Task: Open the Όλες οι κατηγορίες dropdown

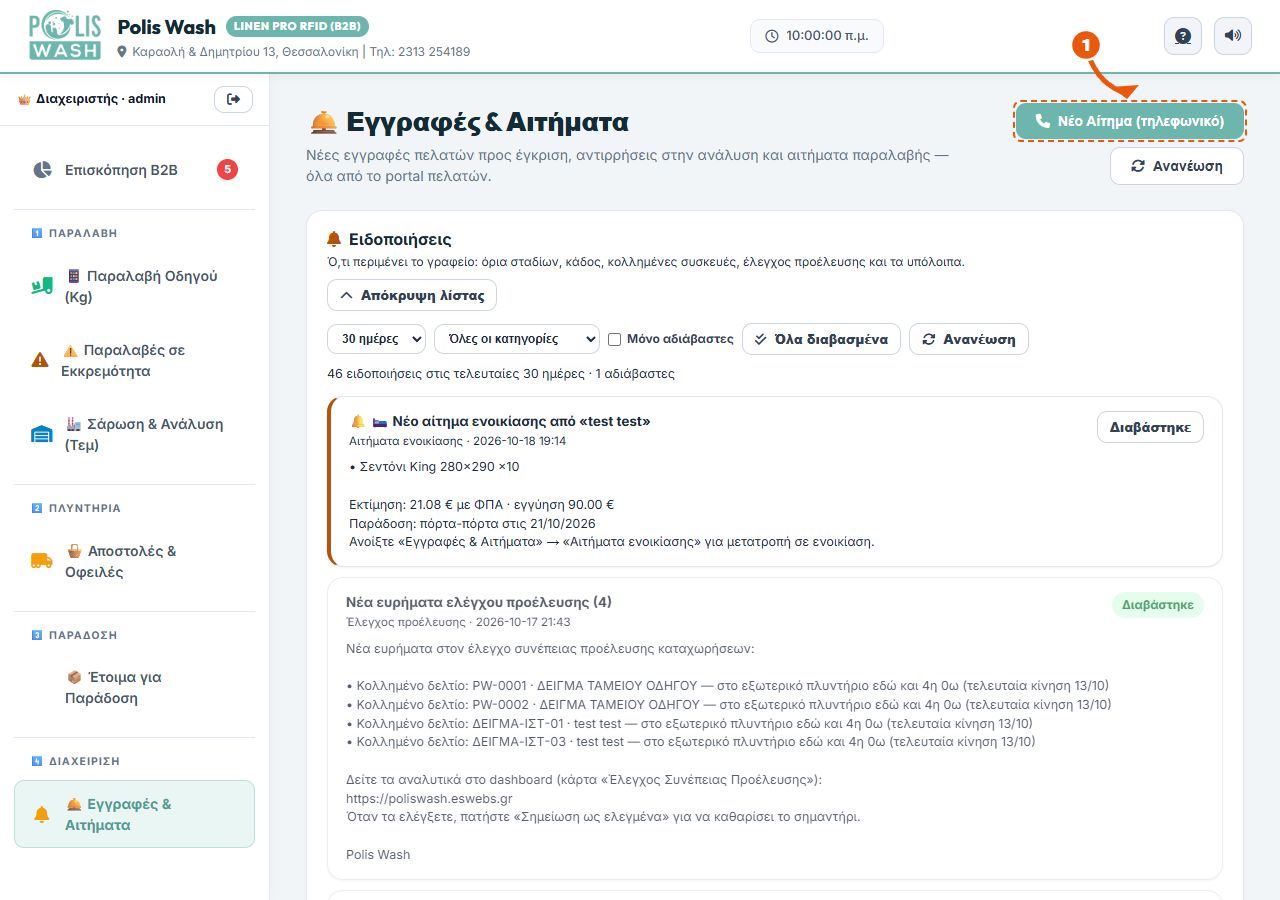Action: (517, 339)
